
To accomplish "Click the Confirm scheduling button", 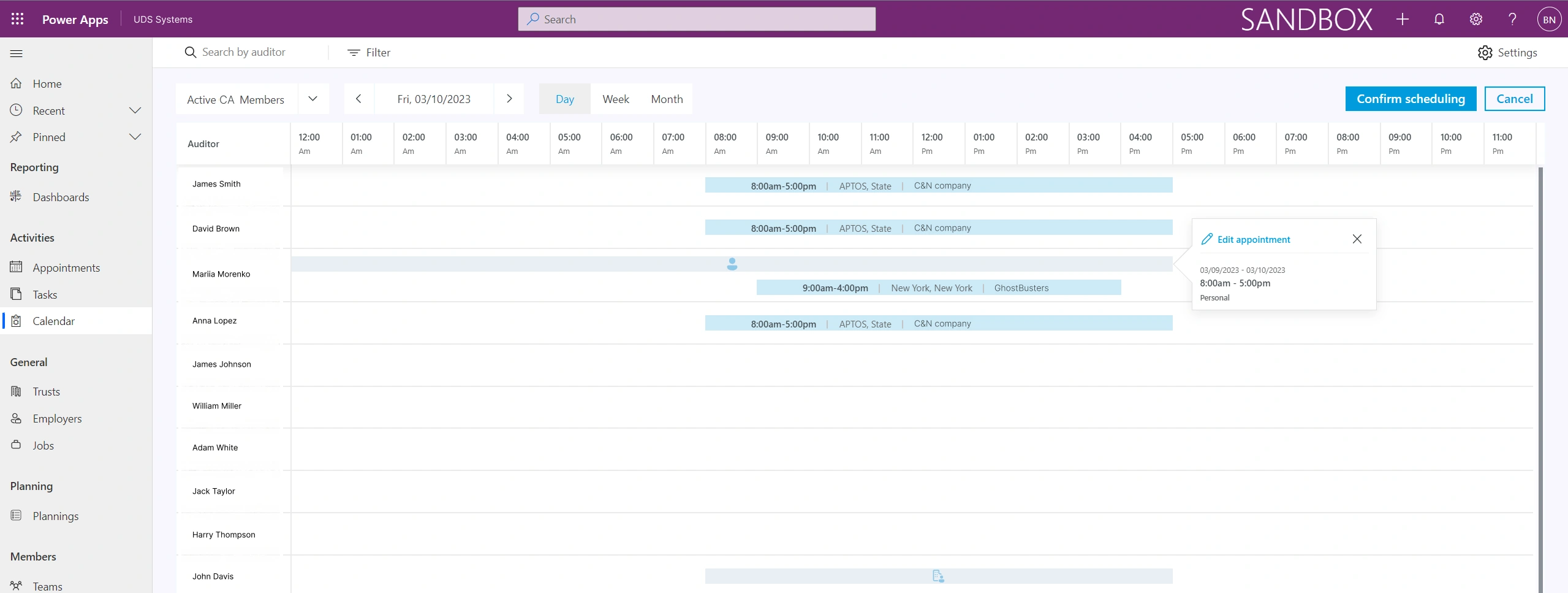I will pyautogui.click(x=1410, y=99).
